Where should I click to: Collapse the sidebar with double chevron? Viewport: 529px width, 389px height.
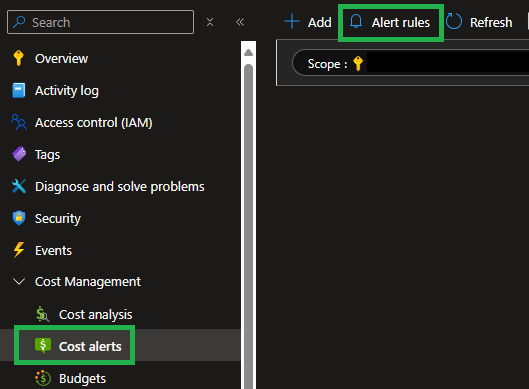tap(240, 22)
